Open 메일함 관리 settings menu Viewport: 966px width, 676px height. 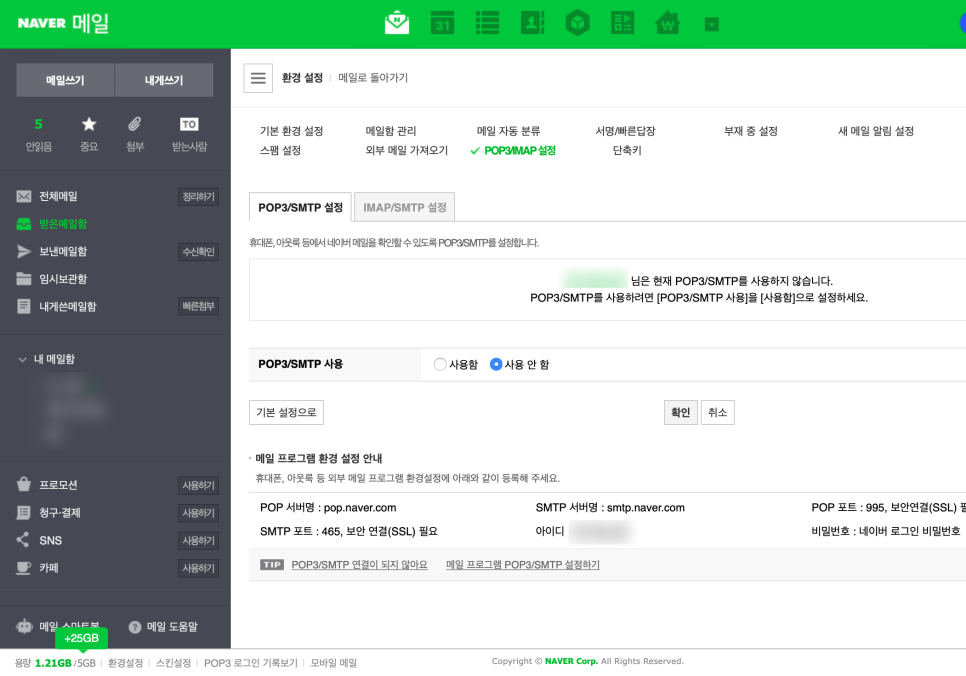(391, 131)
